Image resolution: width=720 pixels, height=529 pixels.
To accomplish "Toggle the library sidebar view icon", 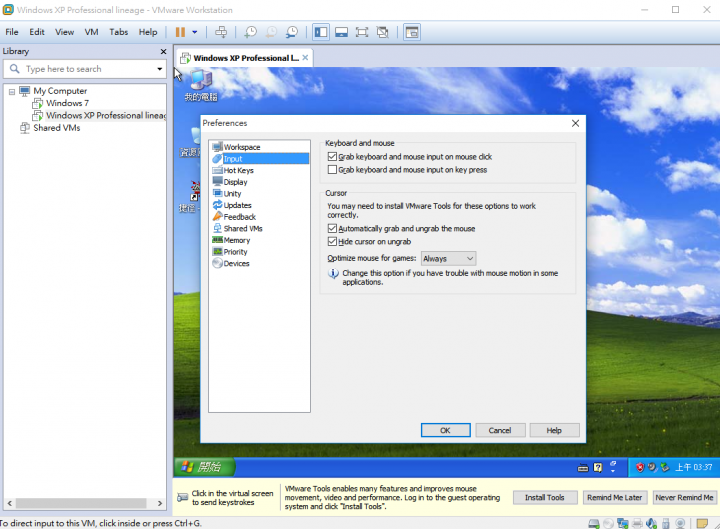I will click(321, 32).
